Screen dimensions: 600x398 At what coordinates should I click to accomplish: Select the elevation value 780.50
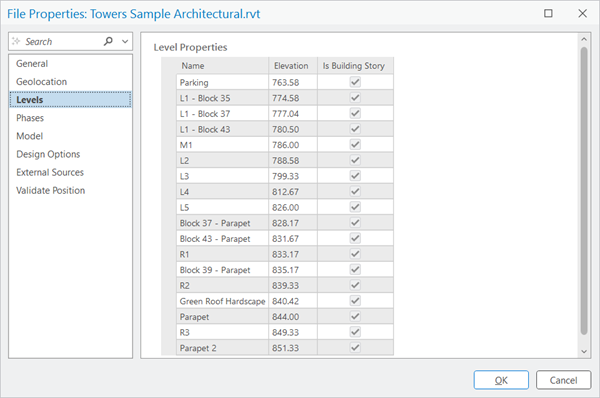coord(293,129)
